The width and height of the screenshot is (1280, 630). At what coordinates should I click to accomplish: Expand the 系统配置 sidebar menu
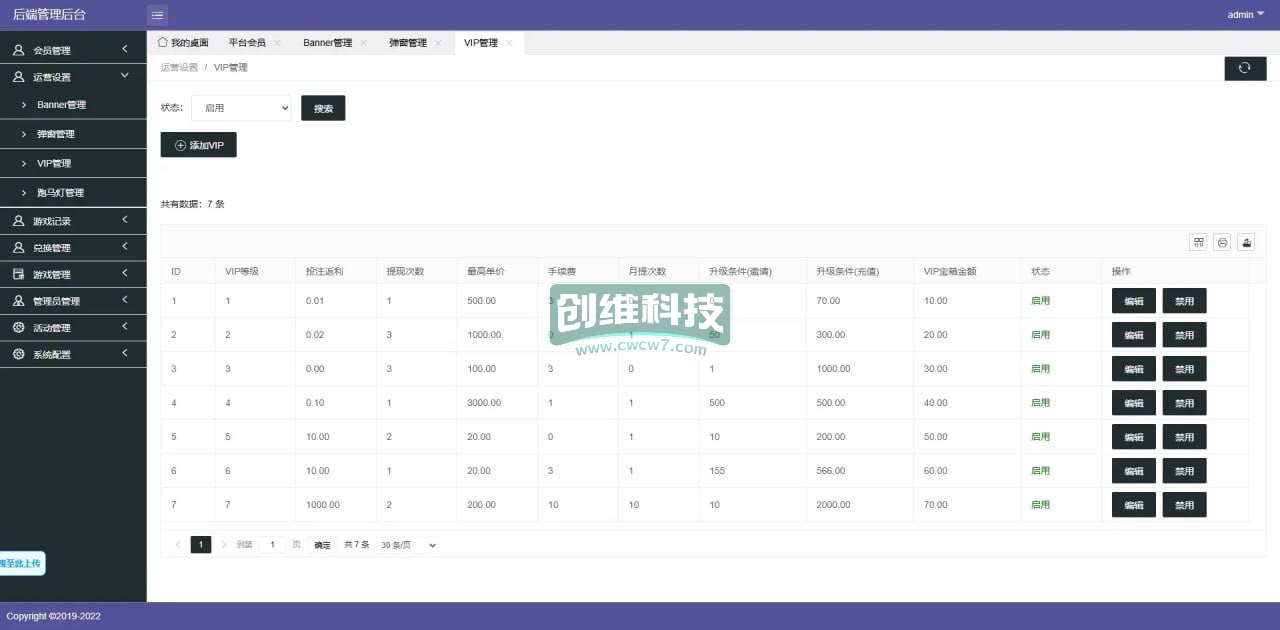pyautogui.click(x=73, y=354)
